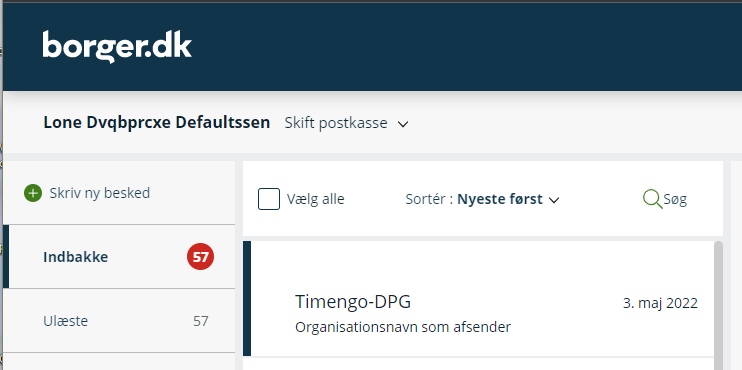Click the chevron next to Nyeste først

554,200
